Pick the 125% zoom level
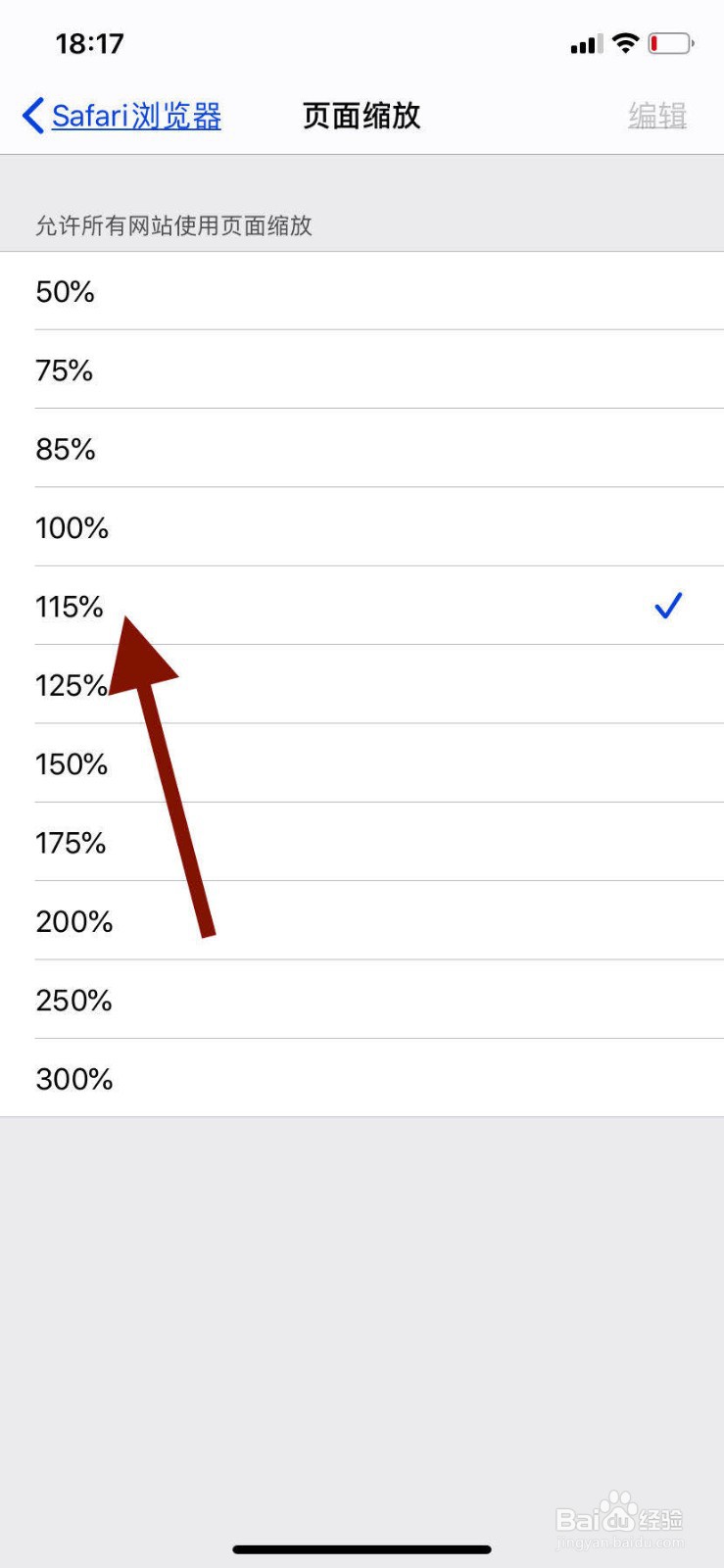 [362, 684]
